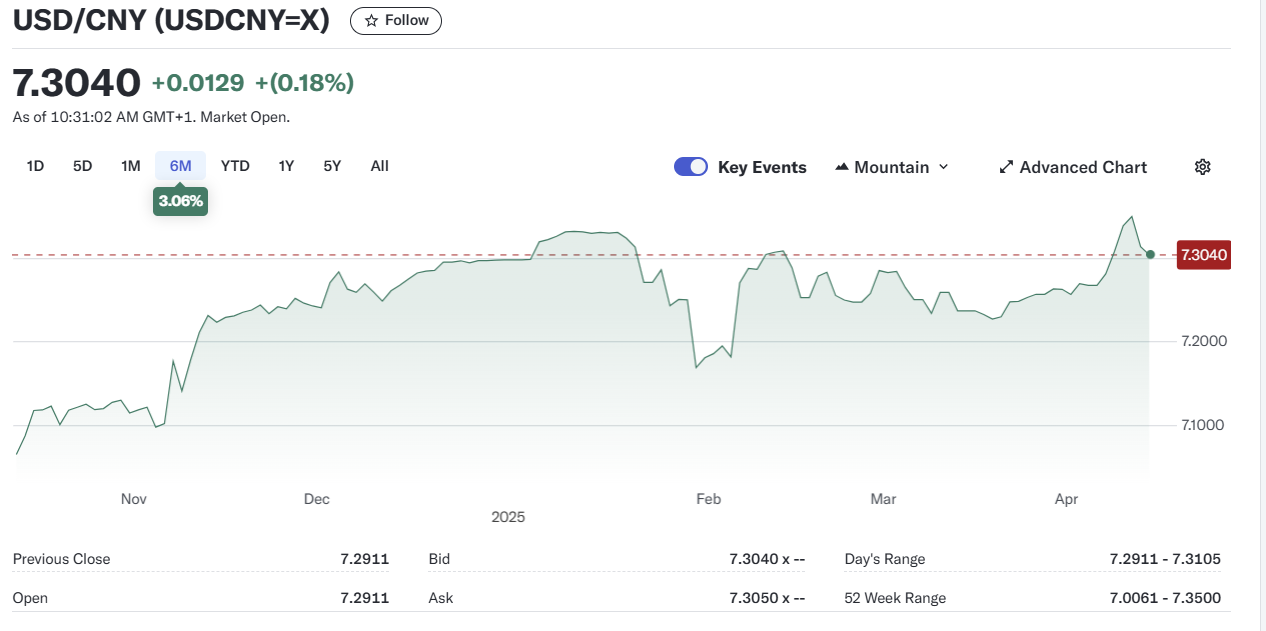Choose the 1M time range
The height and width of the screenshot is (631, 1266).
(x=130, y=166)
